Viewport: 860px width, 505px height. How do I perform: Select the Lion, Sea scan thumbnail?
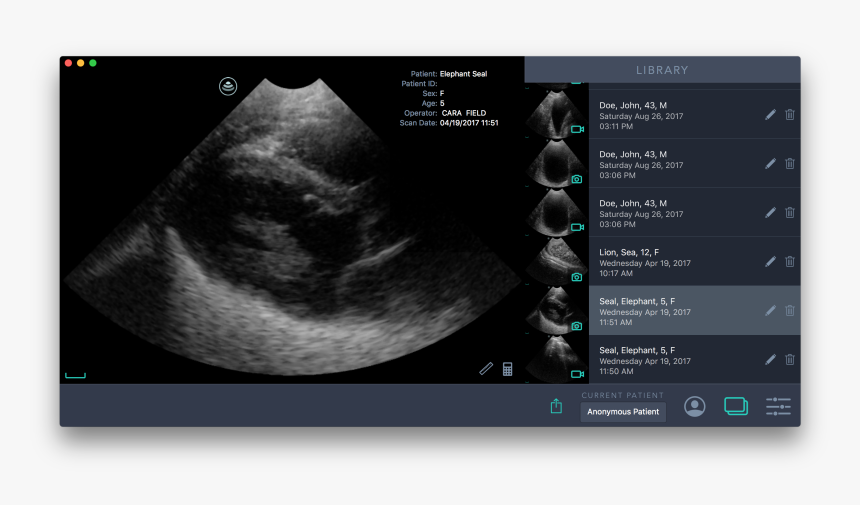pyautogui.click(x=556, y=261)
